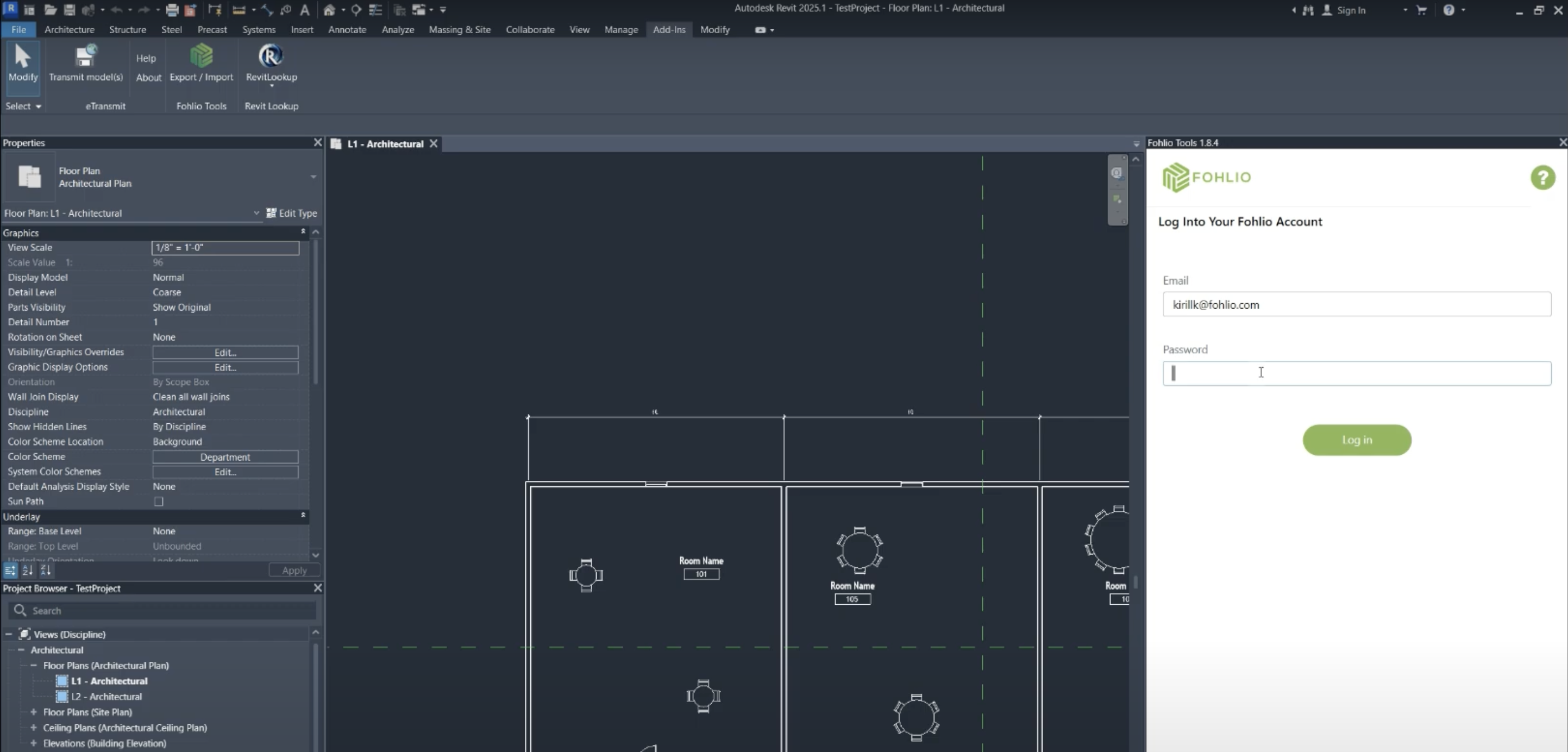Viewport: 1568px width, 752px height.
Task: Click the Fohlio green help question icon
Action: (1542, 178)
